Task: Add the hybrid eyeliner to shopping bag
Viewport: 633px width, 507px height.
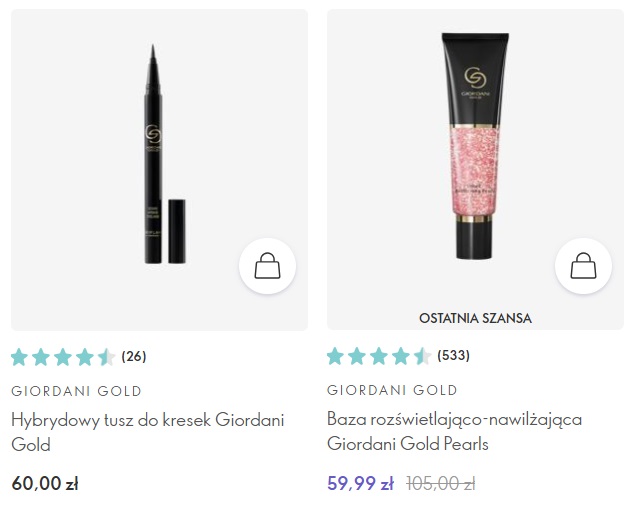Action: point(267,266)
